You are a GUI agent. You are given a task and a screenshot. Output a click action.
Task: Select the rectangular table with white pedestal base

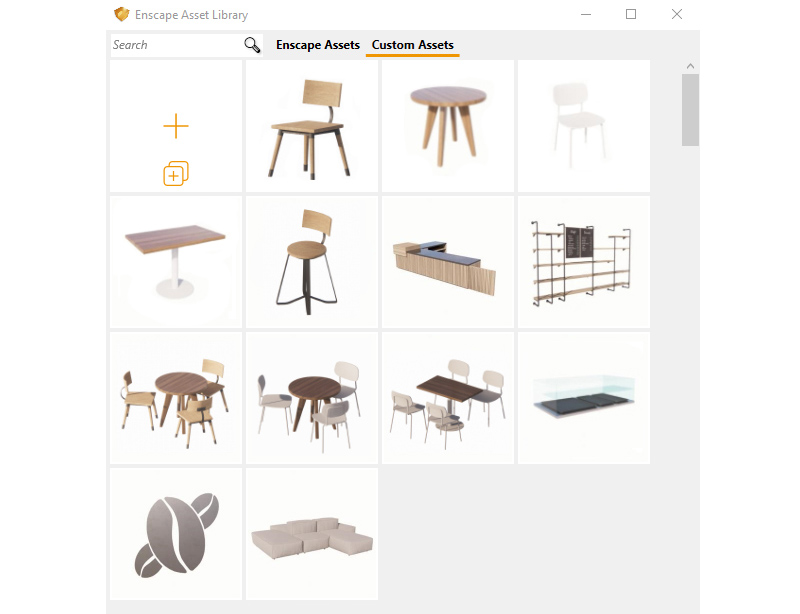[x=175, y=262]
